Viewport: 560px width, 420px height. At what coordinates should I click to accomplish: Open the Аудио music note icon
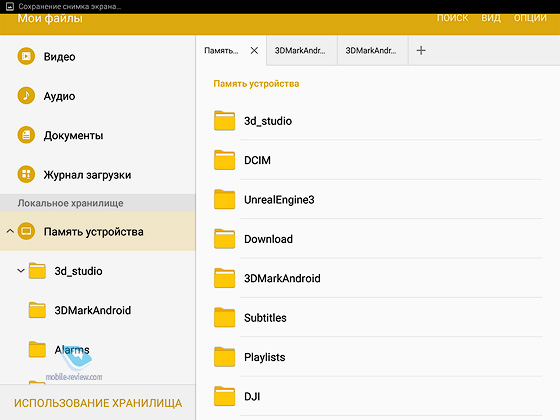26,95
